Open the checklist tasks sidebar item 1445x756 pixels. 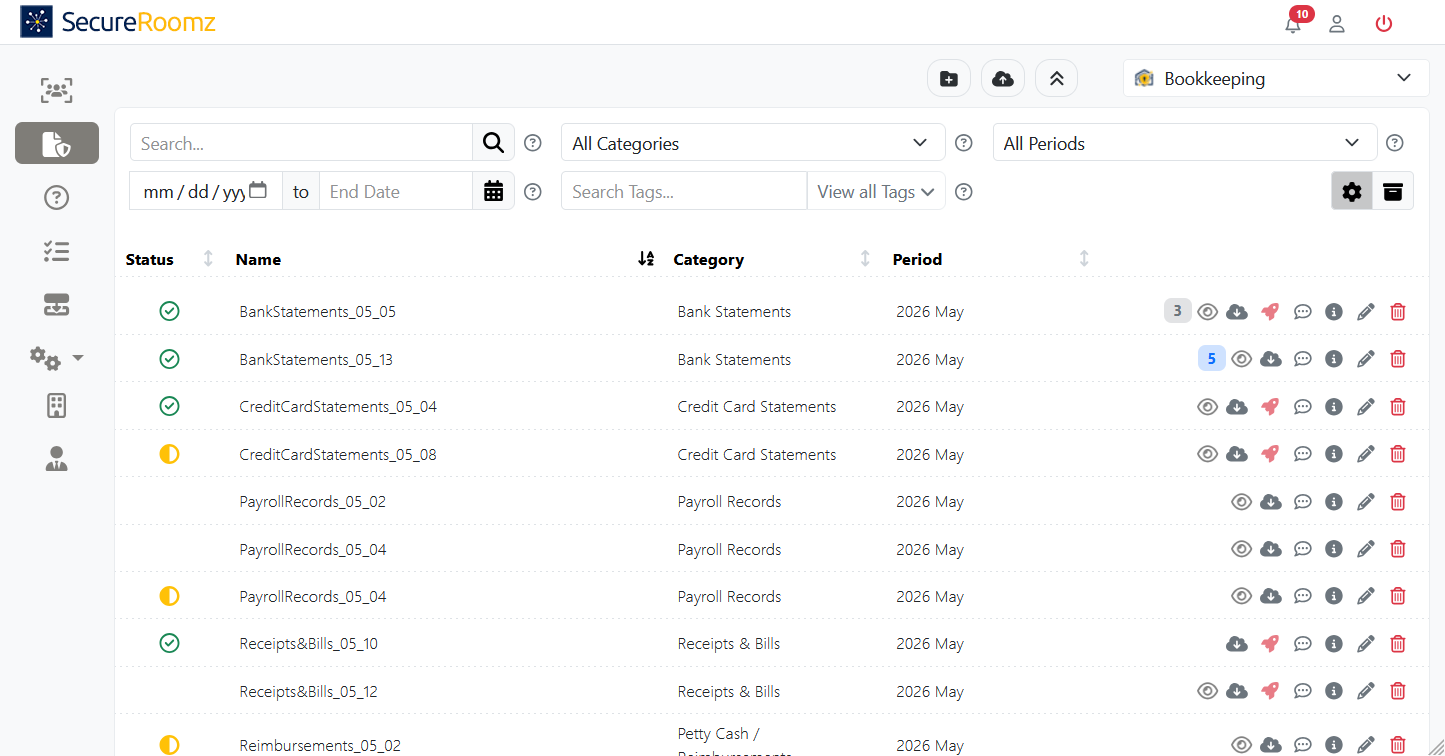[56, 252]
